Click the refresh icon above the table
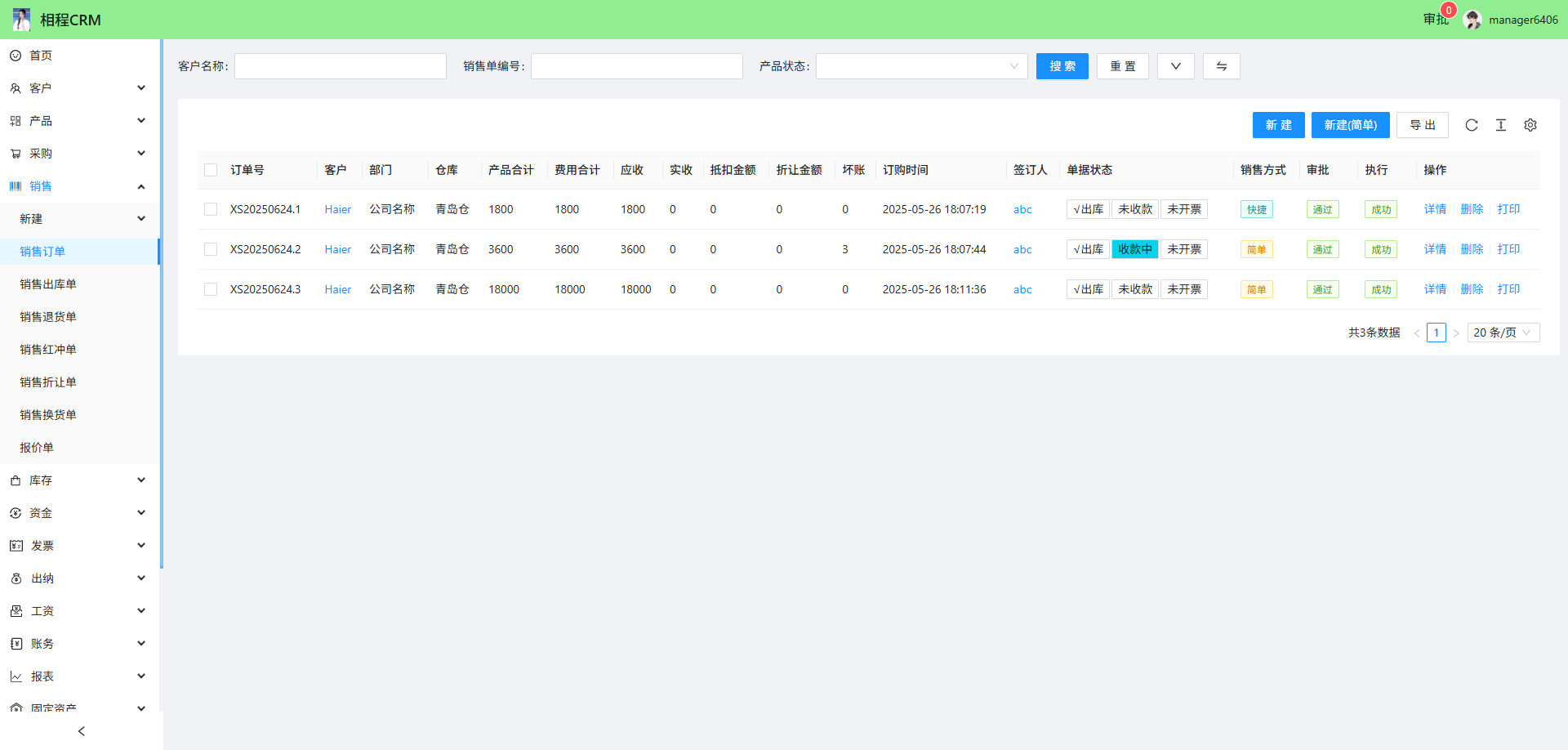The height and width of the screenshot is (750, 1568). click(1472, 125)
